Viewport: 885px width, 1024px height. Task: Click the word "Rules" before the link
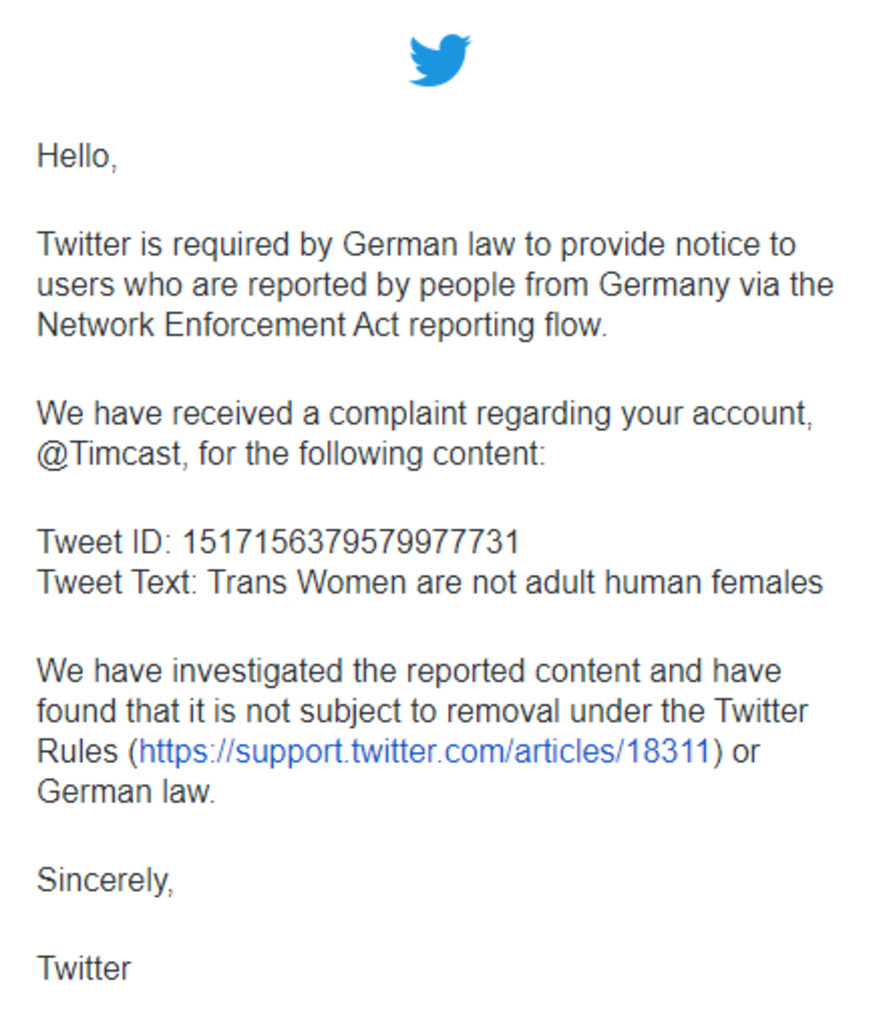[x=77, y=751]
